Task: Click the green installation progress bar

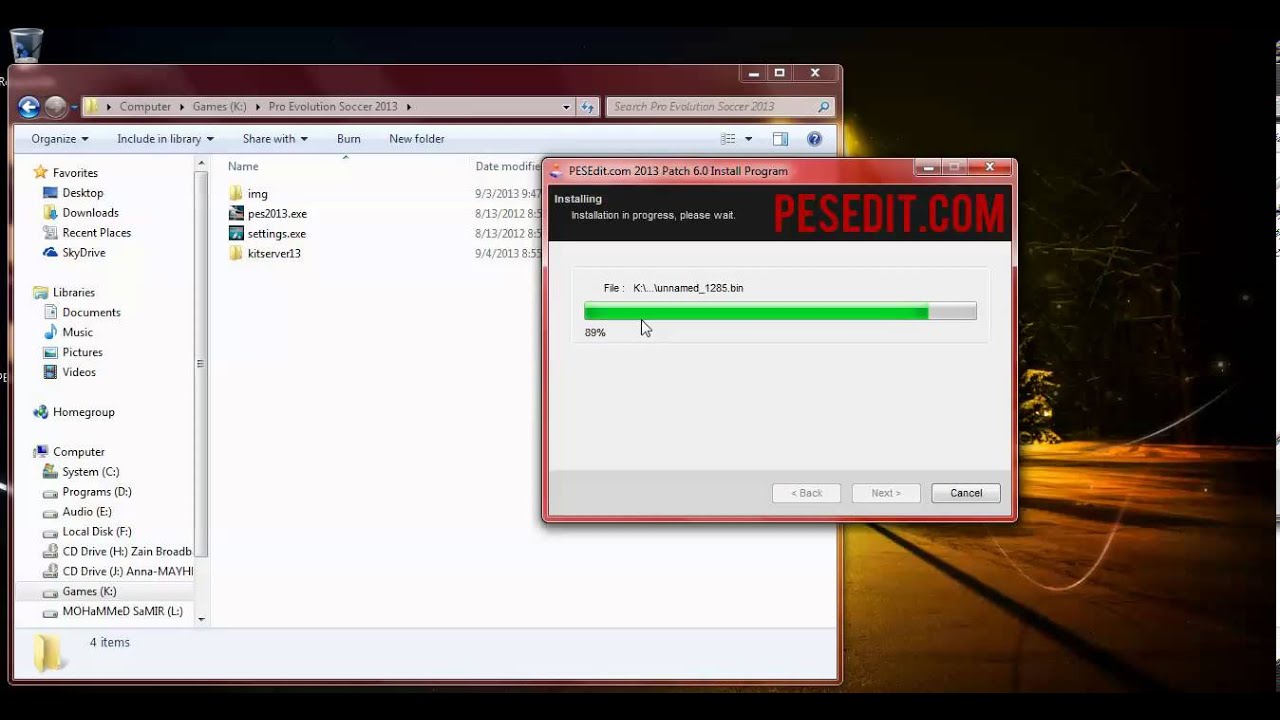Action: (x=780, y=312)
